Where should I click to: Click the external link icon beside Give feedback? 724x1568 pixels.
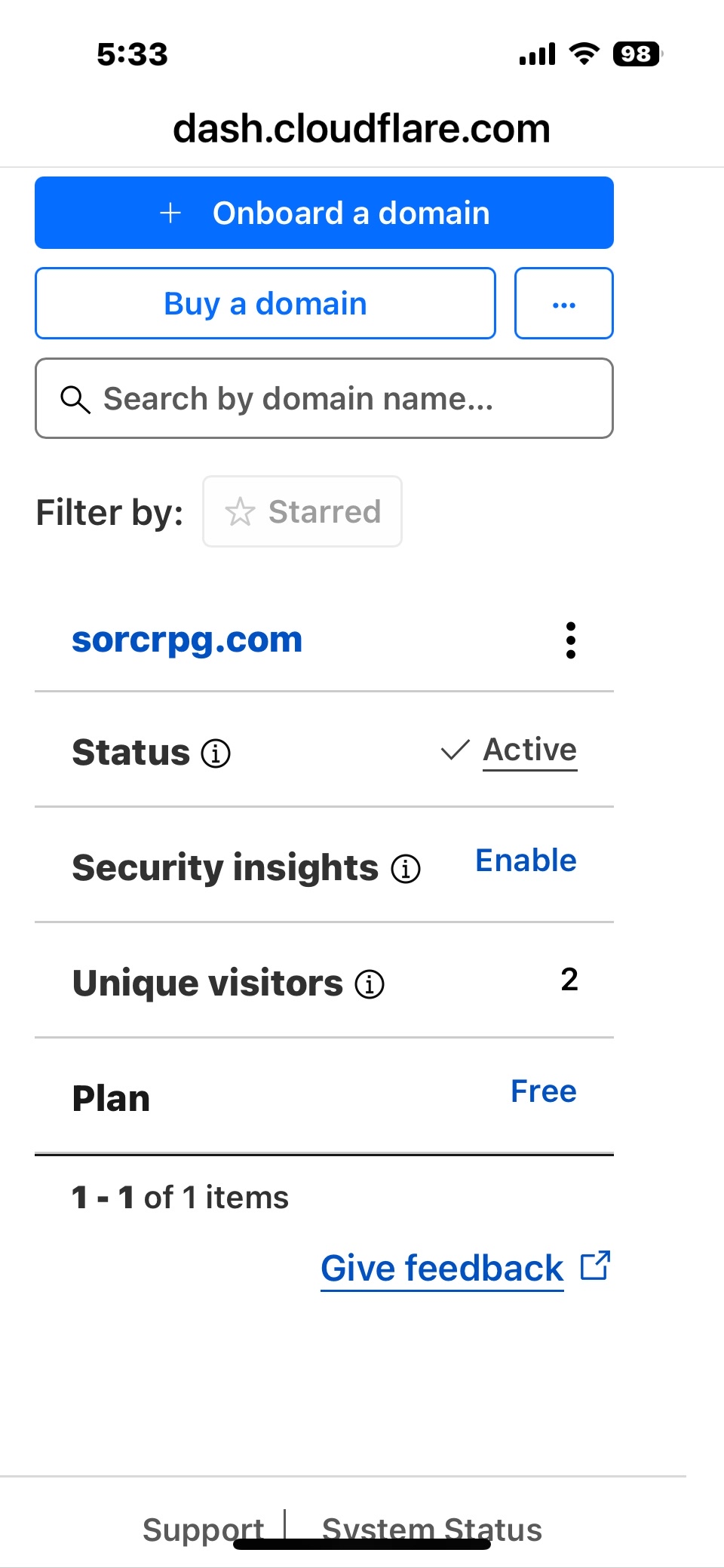[x=595, y=1266]
